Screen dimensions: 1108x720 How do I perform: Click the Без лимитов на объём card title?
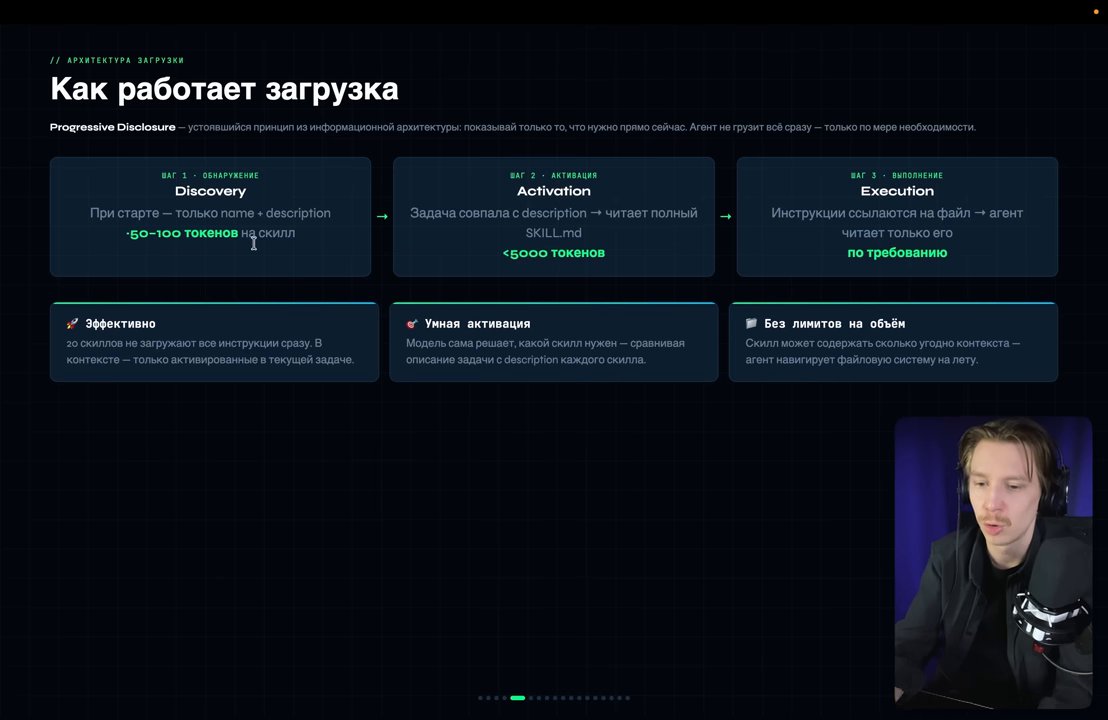coord(835,324)
